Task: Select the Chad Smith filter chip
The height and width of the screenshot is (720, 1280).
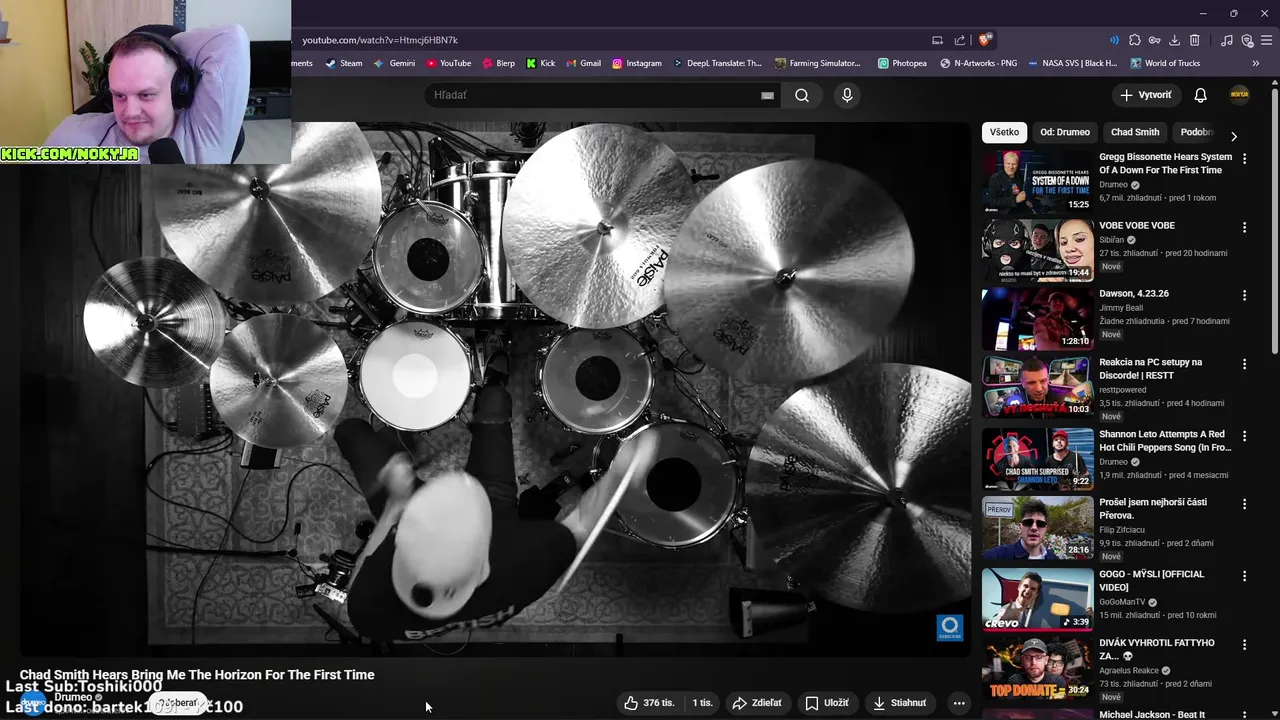Action: click(1135, 132)
